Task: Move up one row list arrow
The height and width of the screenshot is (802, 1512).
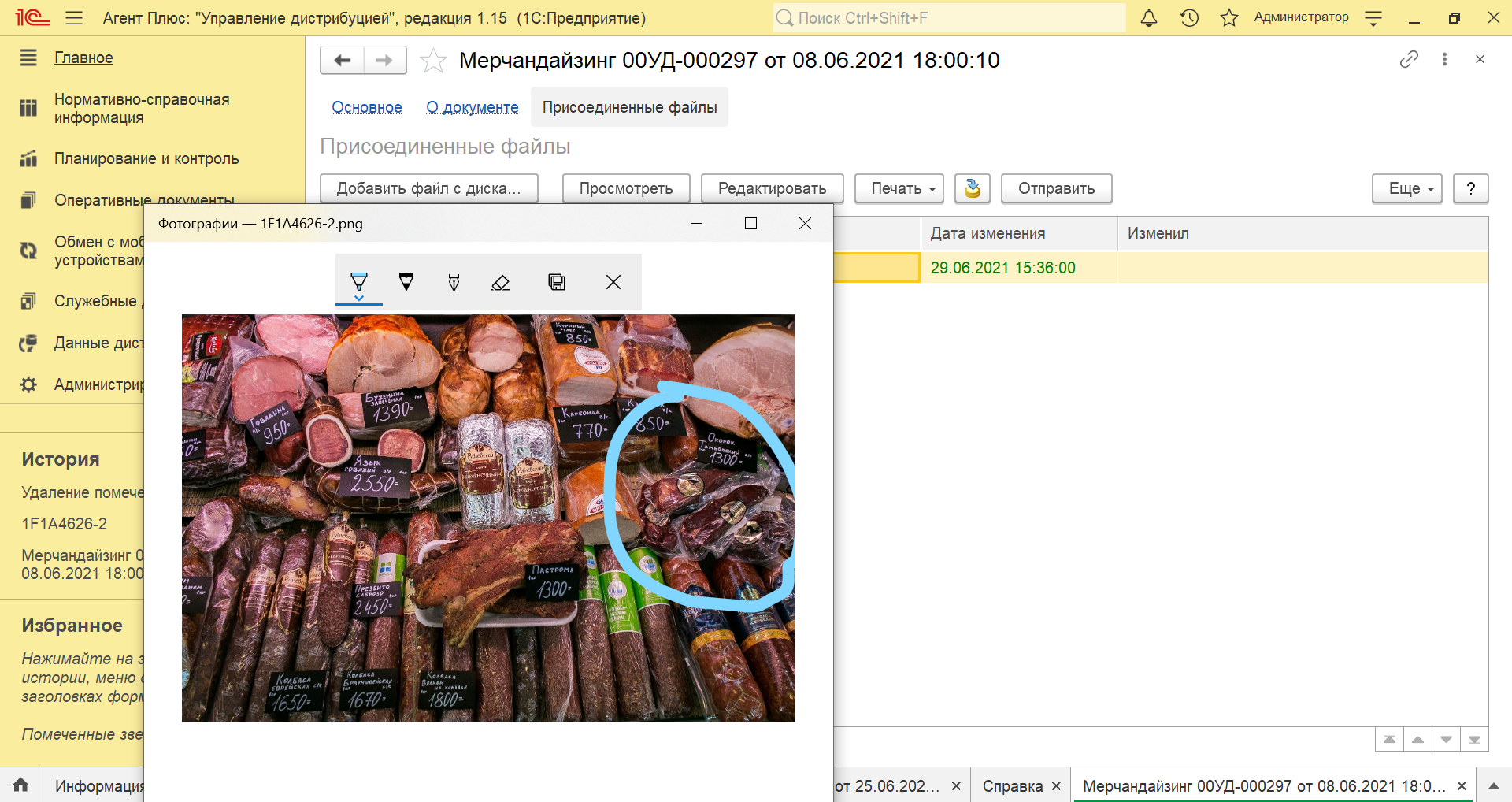Action: coord(1417,740)
